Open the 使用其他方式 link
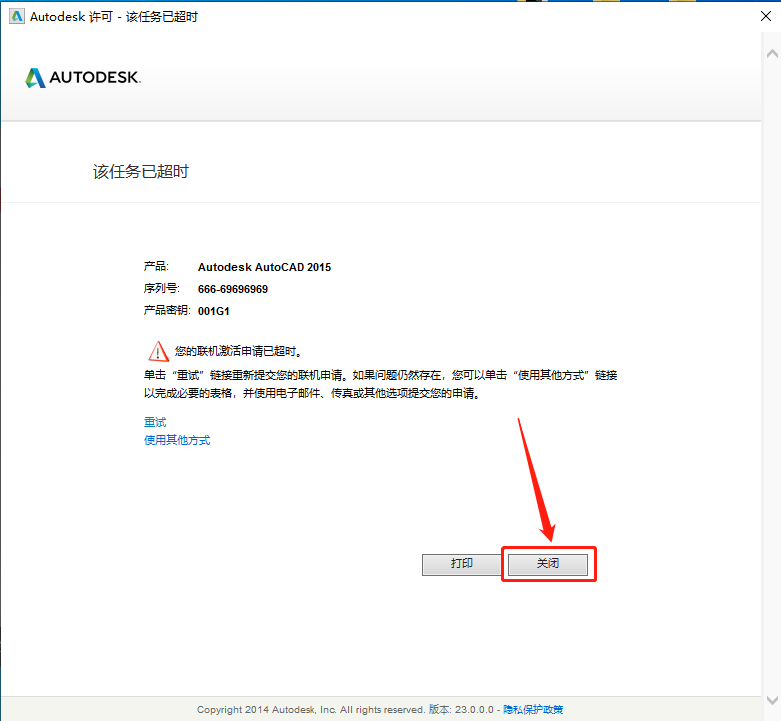Screen dimensions: 781x721 (x=177, y=440)
